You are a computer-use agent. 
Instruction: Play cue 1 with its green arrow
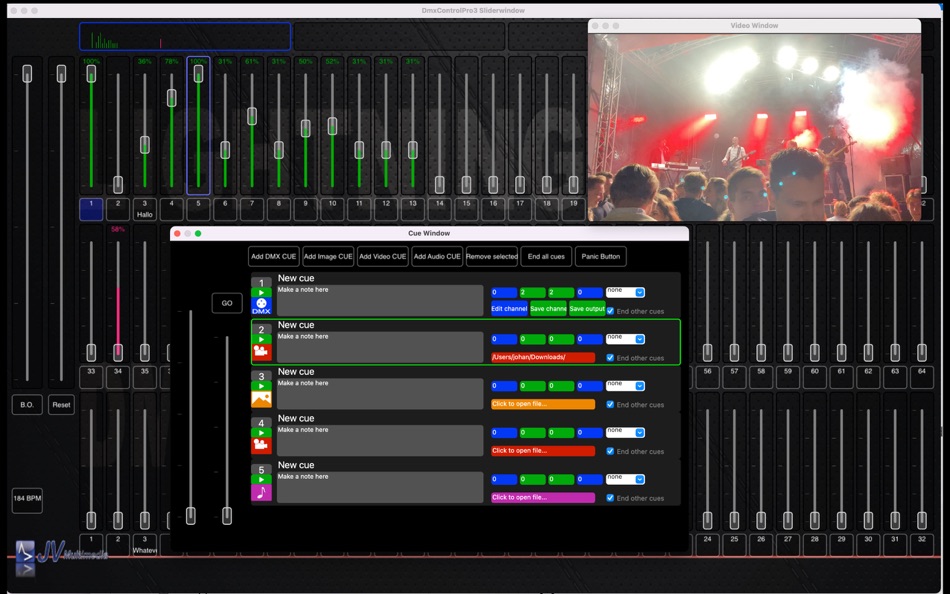[x=261, y=293]
